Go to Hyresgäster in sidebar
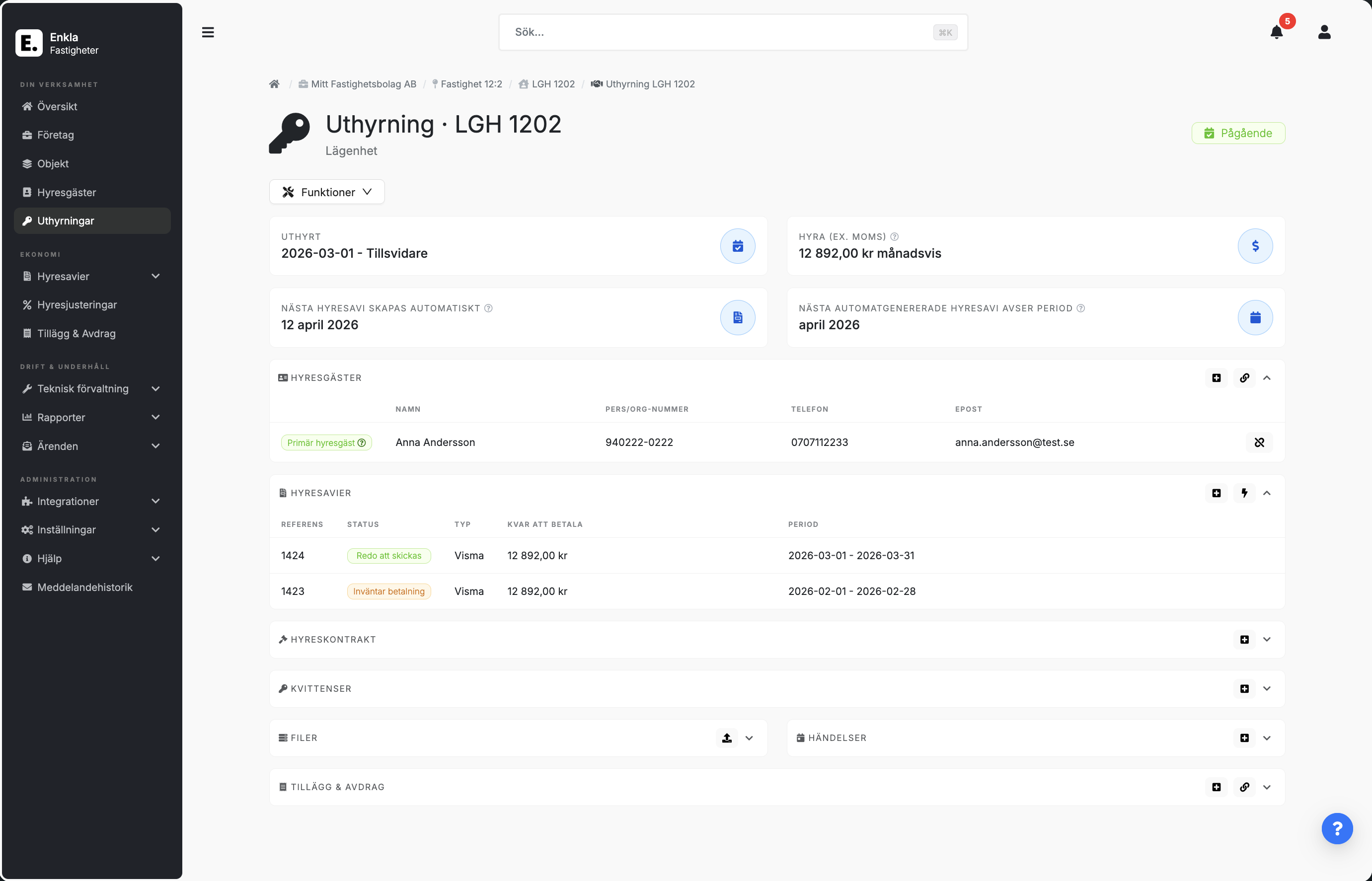 (67, 192)
